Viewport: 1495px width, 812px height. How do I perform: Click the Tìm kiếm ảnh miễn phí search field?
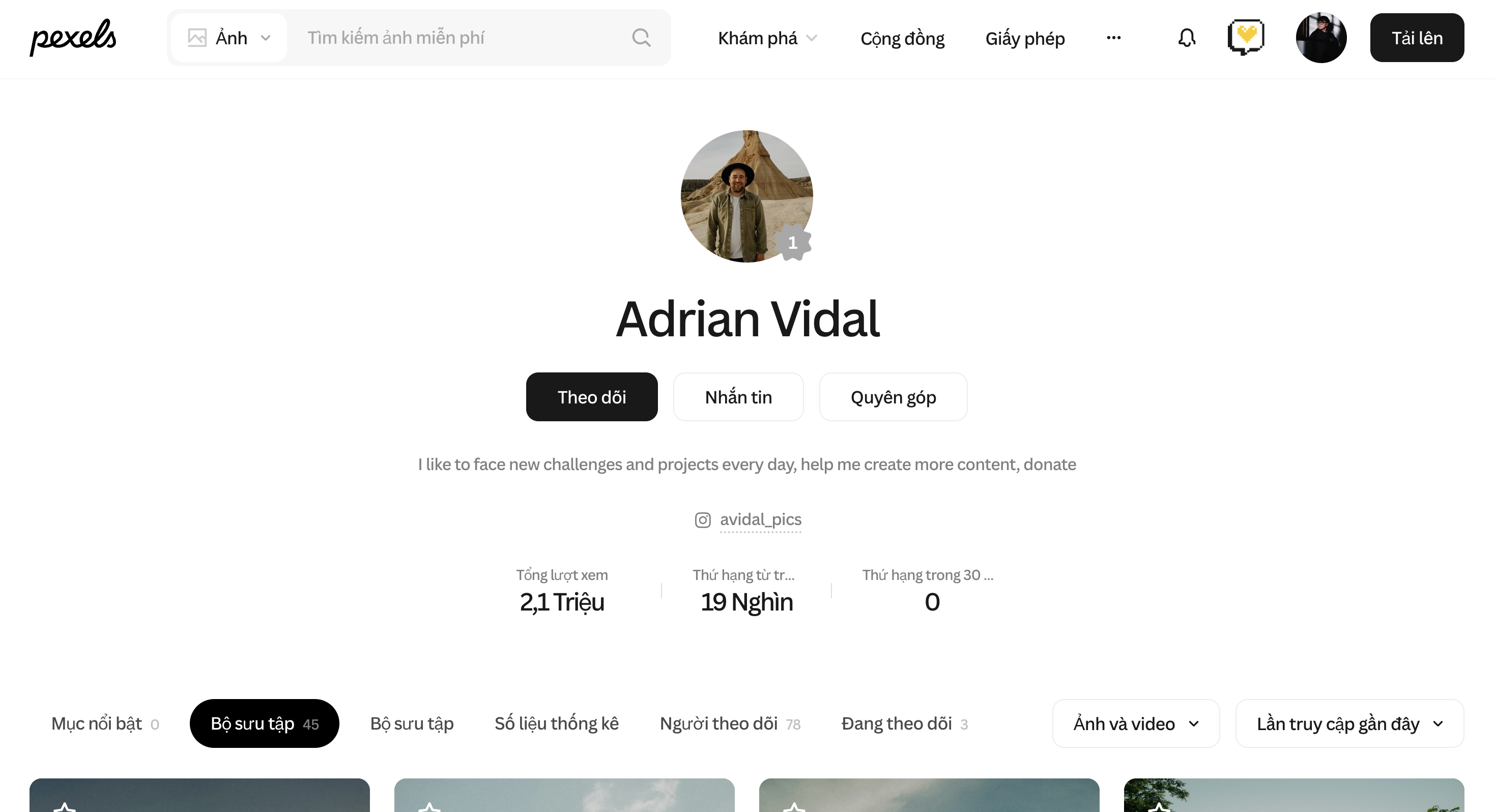coord(458,38)
